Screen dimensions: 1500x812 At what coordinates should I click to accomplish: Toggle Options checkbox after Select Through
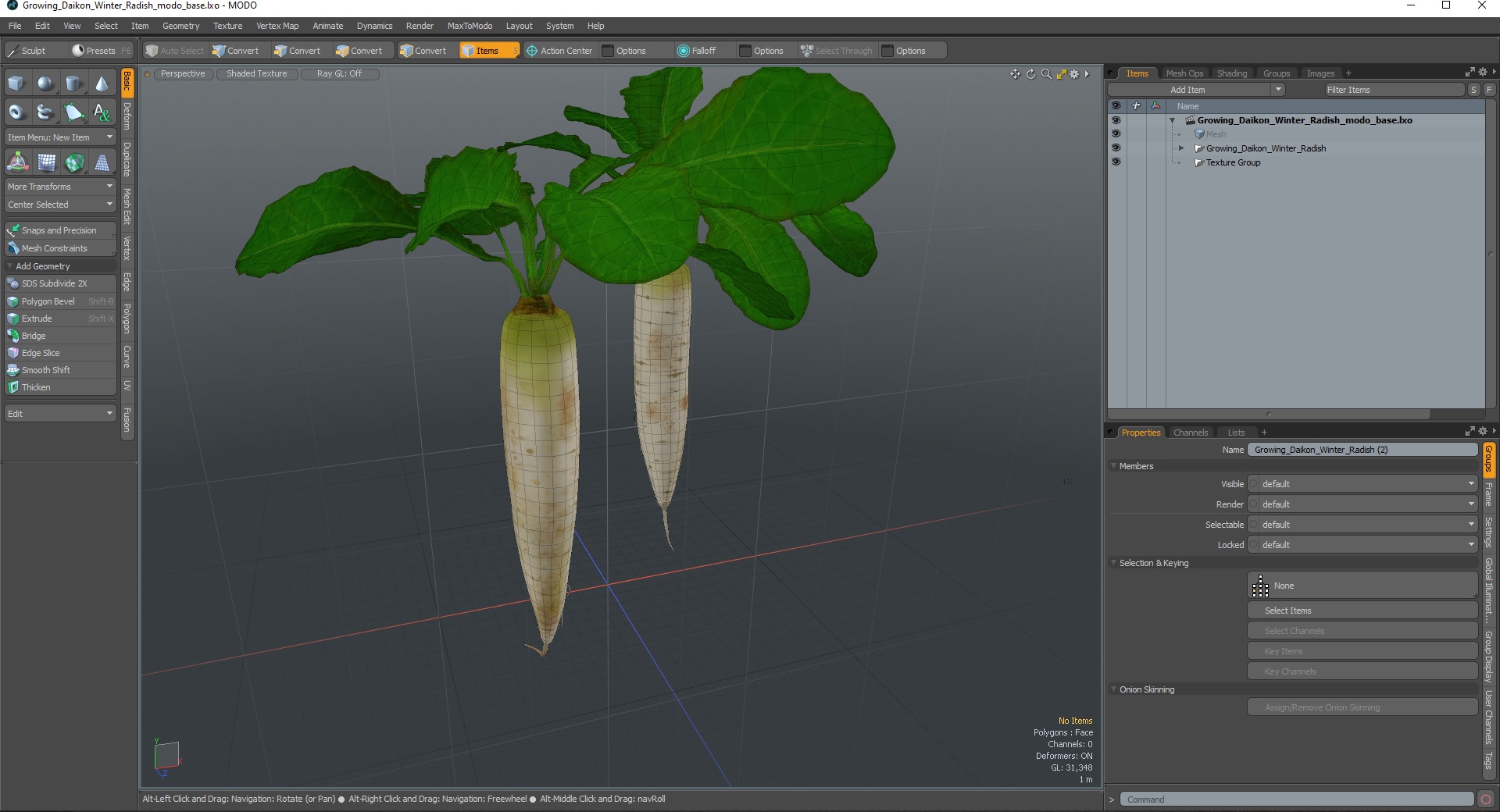(x=887, y=51)
